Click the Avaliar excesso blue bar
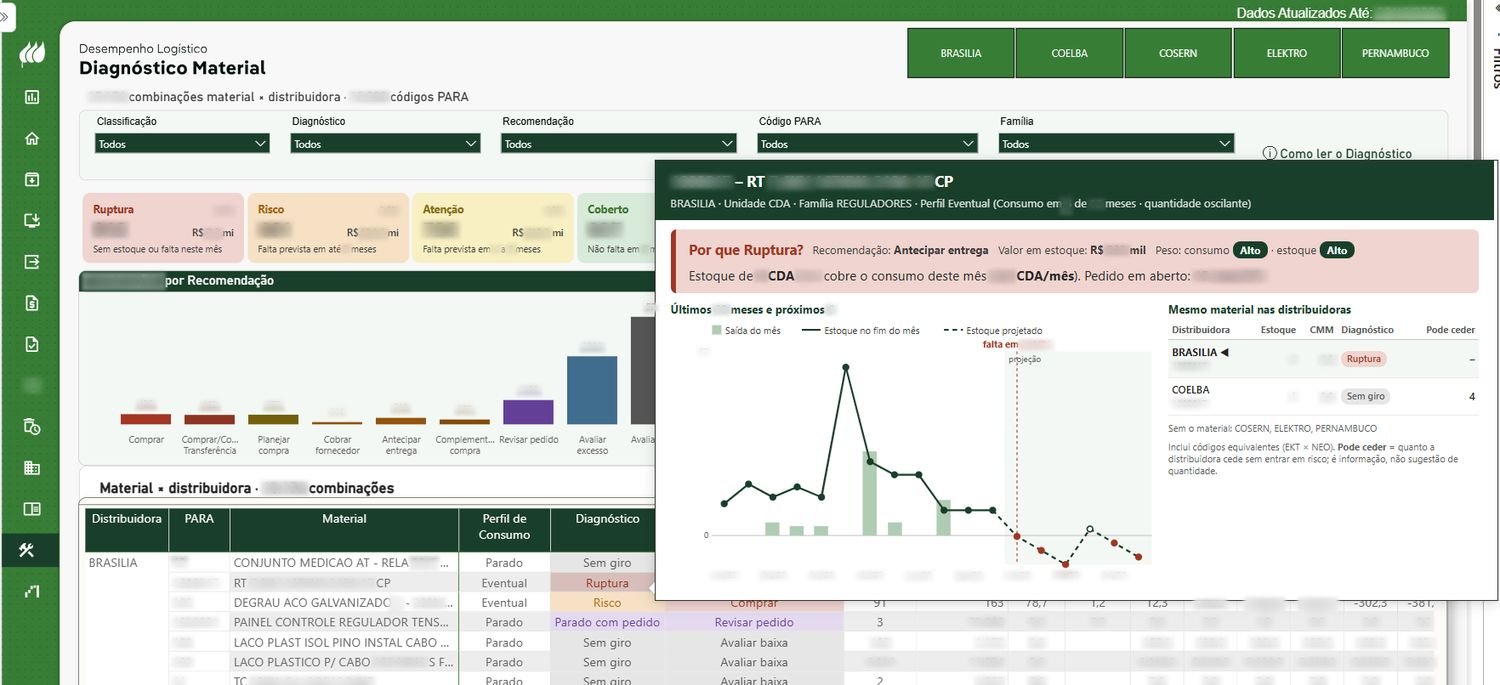Image resolution: width=1500 pixels, height=685 pixels. click(x=592, y=390)
